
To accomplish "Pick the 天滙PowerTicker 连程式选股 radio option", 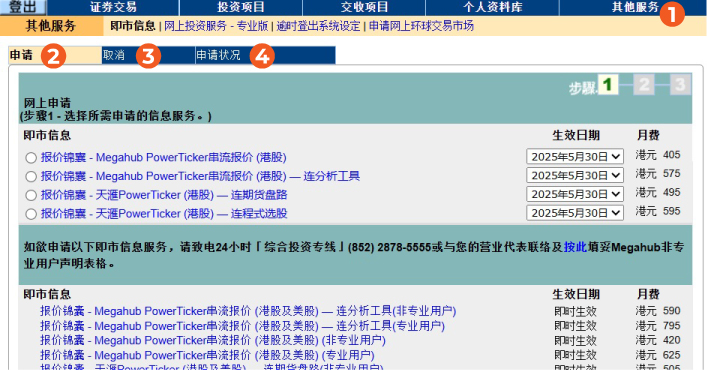I will pos(31,214).
